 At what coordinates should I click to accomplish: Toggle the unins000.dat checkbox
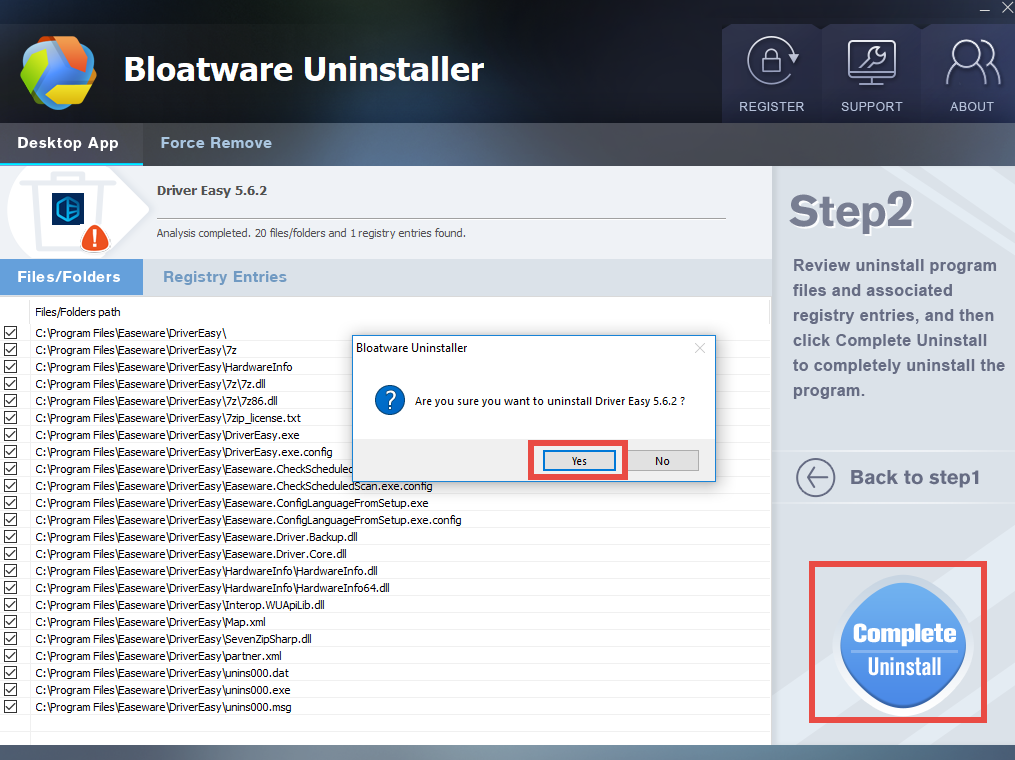pos(10,673)
